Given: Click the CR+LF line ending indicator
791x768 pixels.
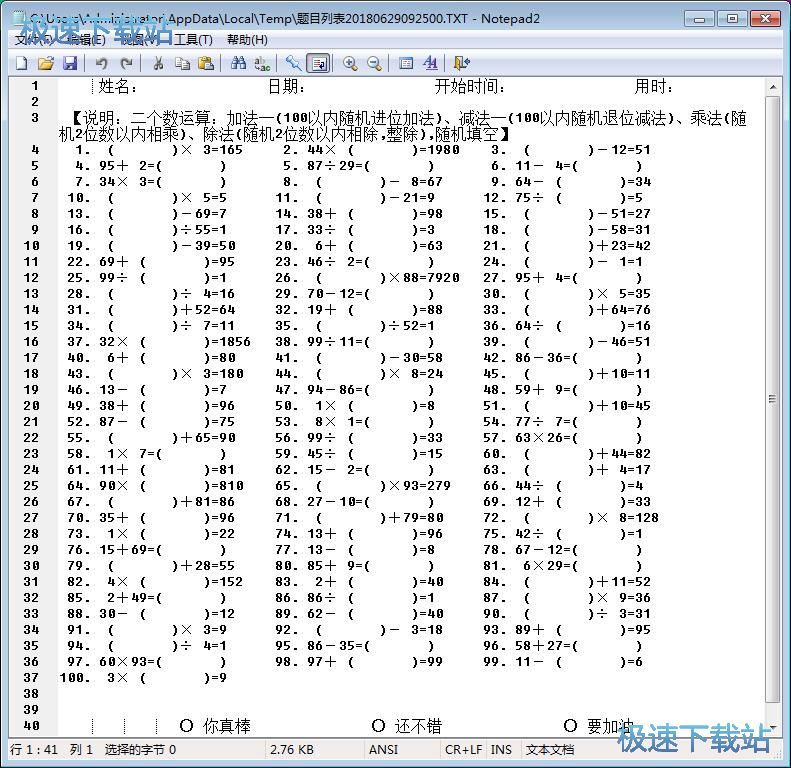Looking at the screenshot, I should 463,750.
